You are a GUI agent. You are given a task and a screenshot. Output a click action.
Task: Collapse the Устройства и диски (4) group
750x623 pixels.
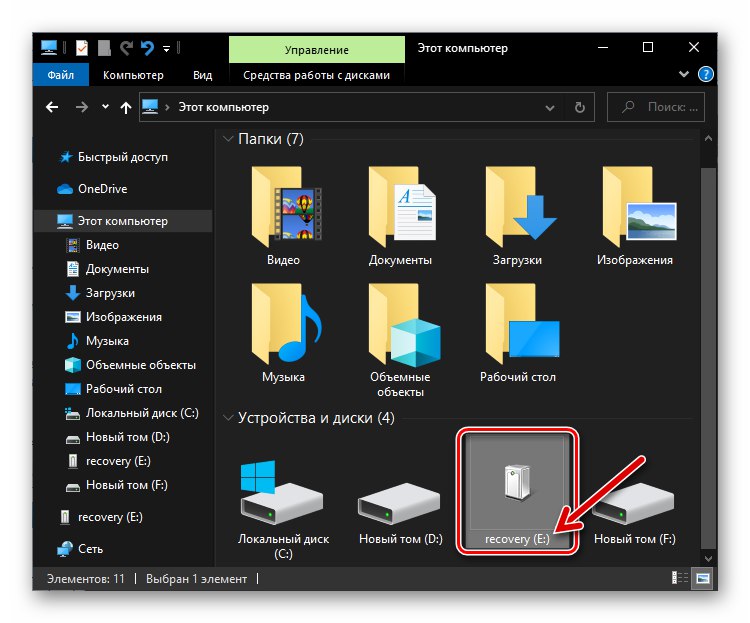(228, 417)
